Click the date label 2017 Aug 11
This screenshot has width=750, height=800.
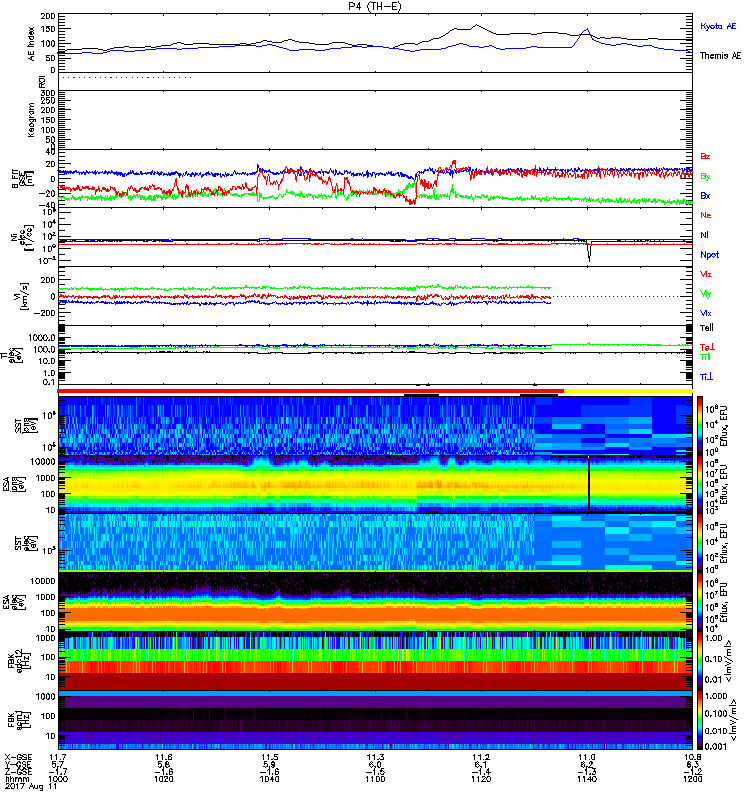[x=31, y=787]
